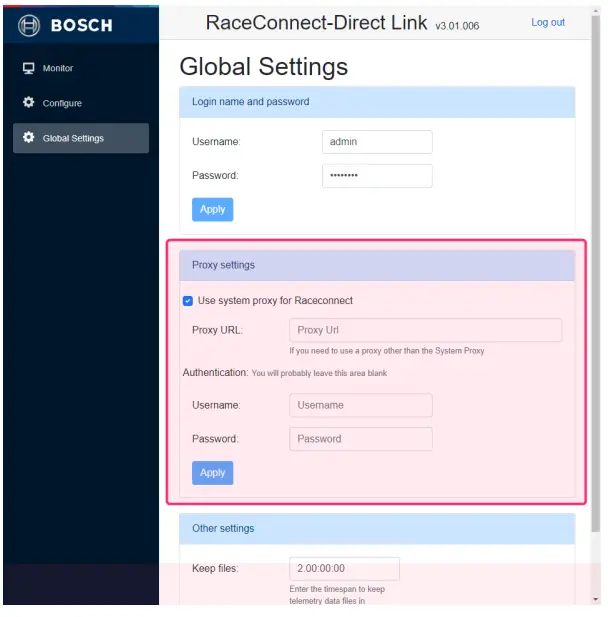Log out of RaceConnect
The height and width of the screenshot is (617, 608).
548,22
